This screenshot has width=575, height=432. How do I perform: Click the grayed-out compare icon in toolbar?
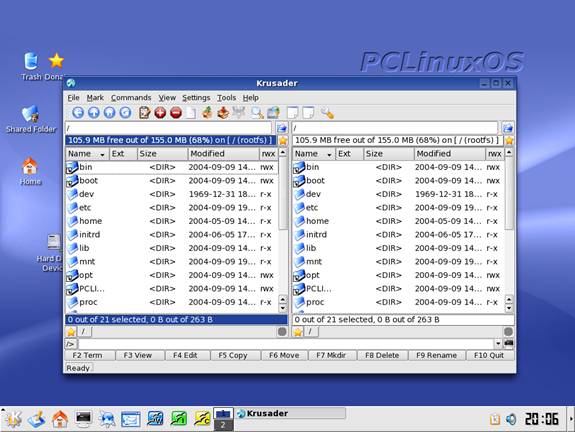(x=239, y=113)
